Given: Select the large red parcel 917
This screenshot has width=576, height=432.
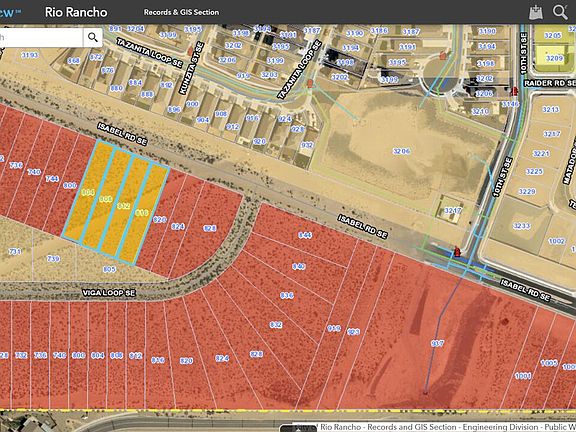Looking at the screenshot, I should [x=437, y=343].
